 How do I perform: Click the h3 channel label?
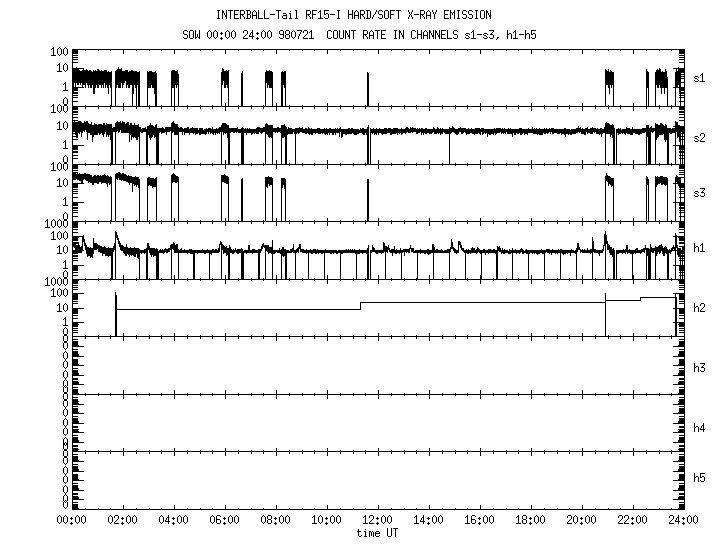700,367
